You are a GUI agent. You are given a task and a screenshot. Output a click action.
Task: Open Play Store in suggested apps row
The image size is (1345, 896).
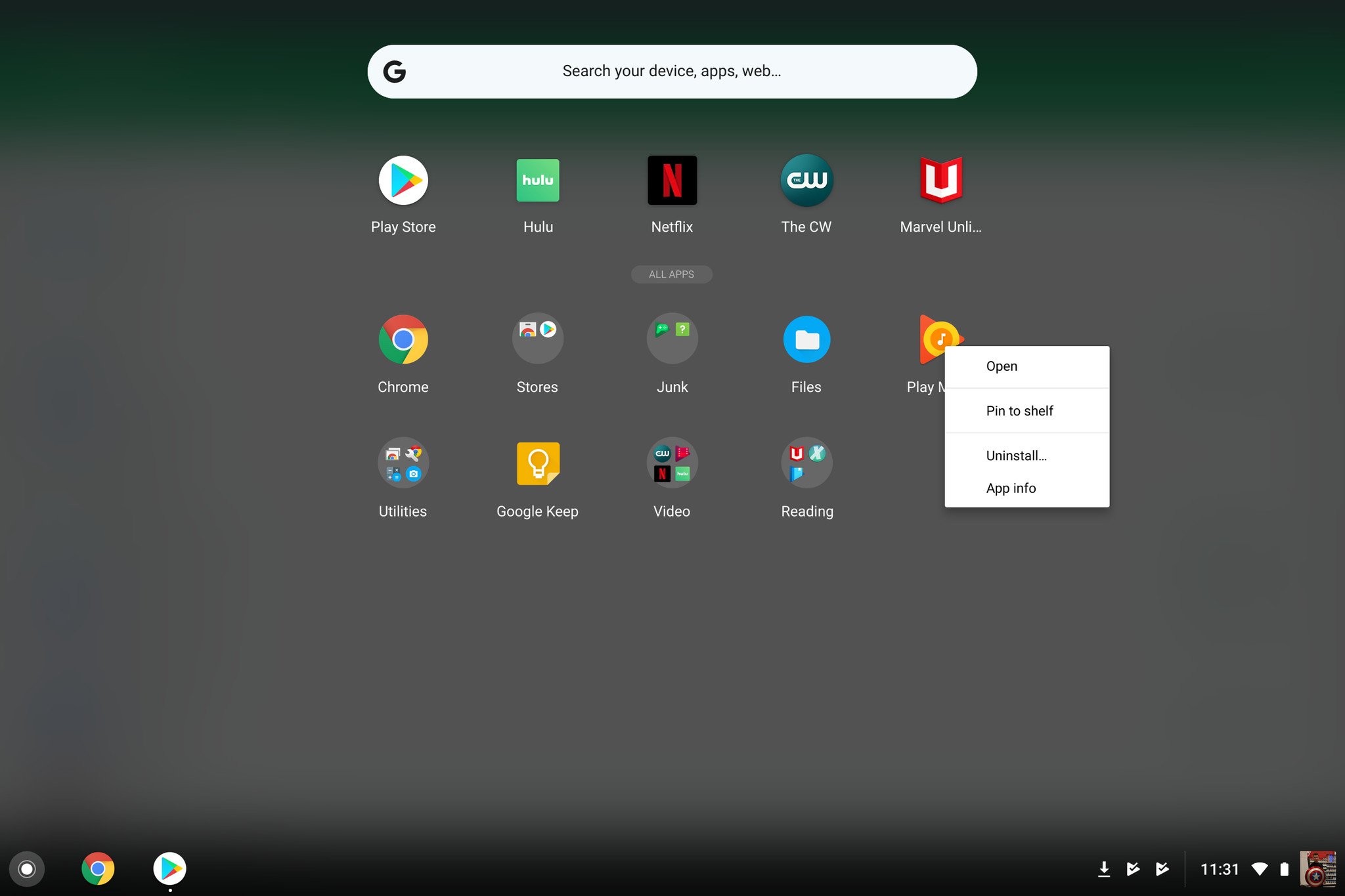tap(403, 181)
